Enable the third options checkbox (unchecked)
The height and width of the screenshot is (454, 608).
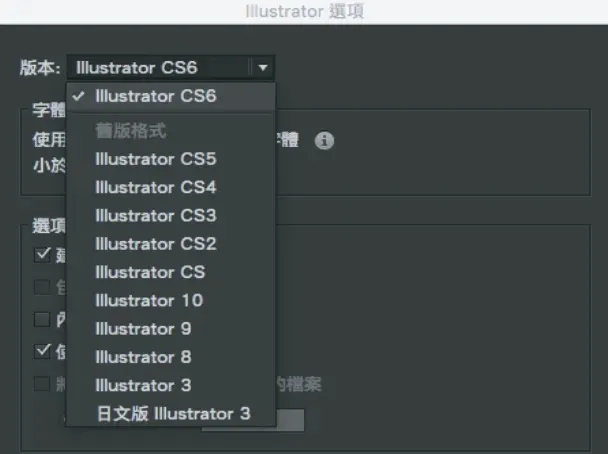[42, 319]
